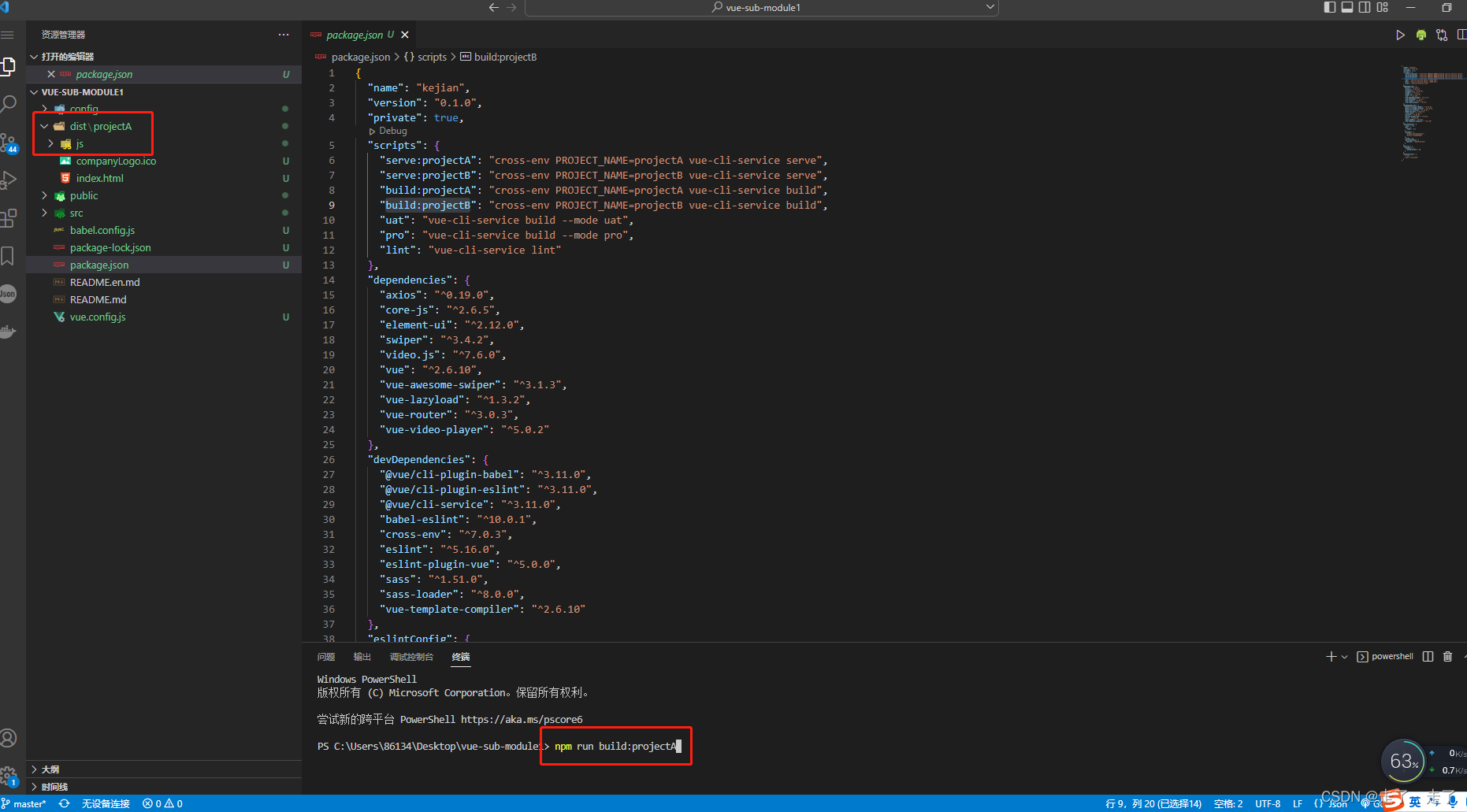This screenshot has width=1467, height=812.
Task: Click the Spaces: 2 indentation status item
Action: (1228, 803)
